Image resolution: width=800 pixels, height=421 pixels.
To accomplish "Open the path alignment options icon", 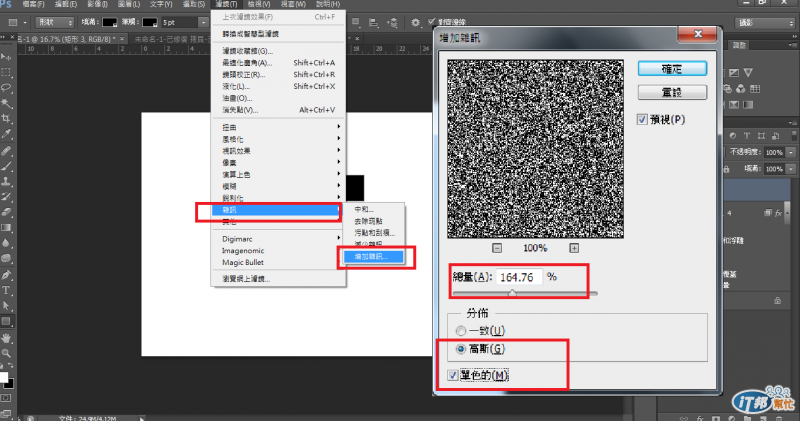I will pos(373,22).
